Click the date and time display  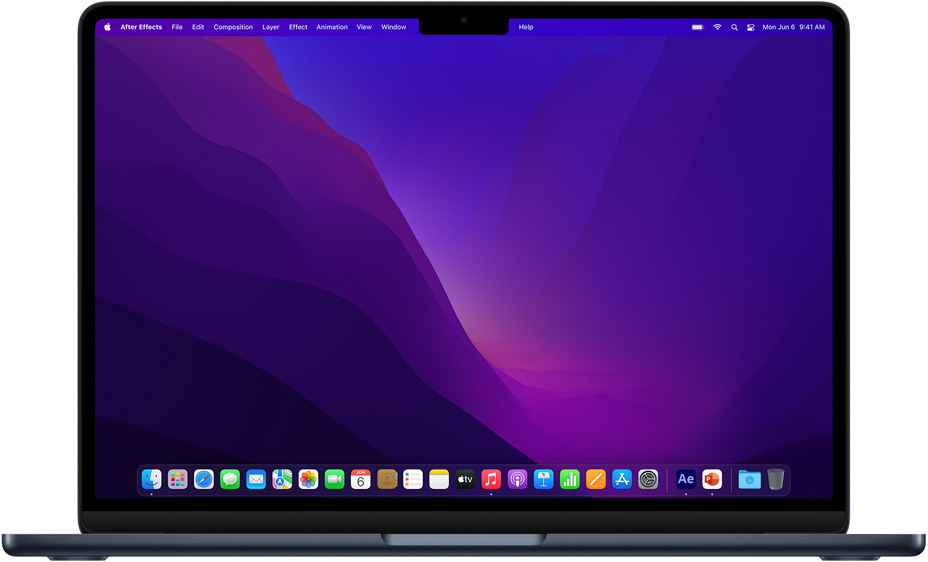pos(794,27)
